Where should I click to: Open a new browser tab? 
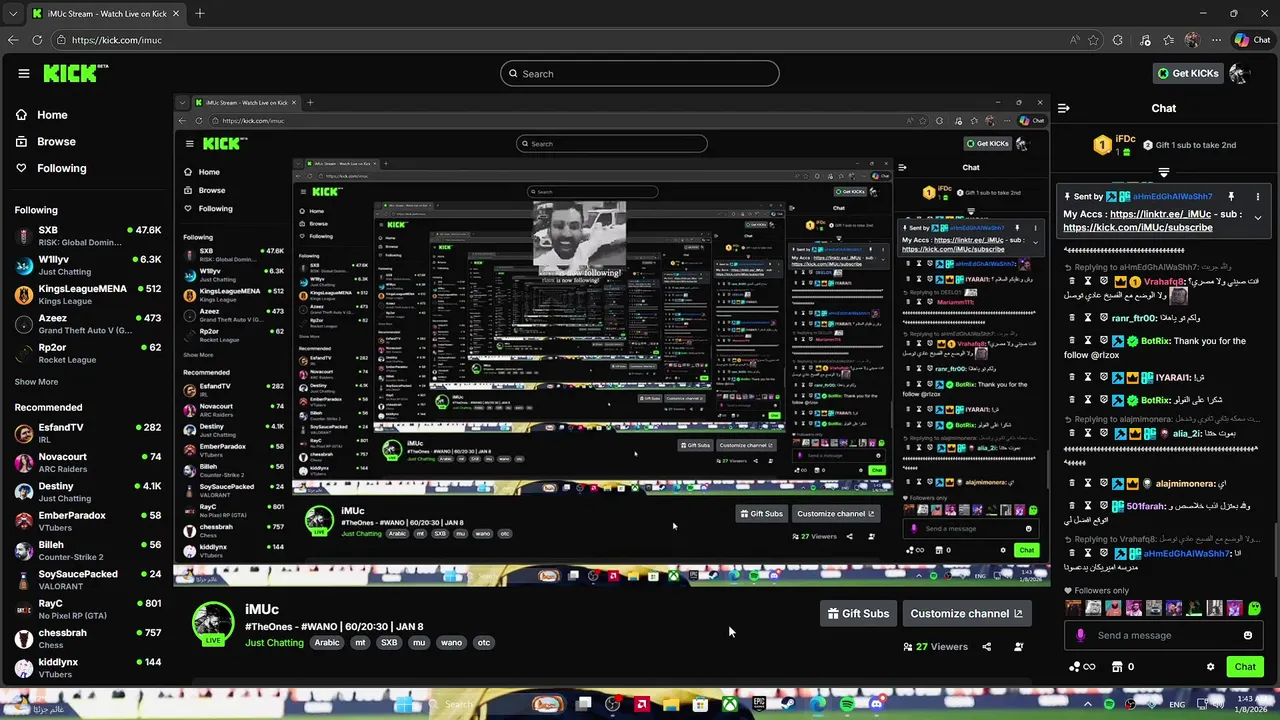point(200,13)
